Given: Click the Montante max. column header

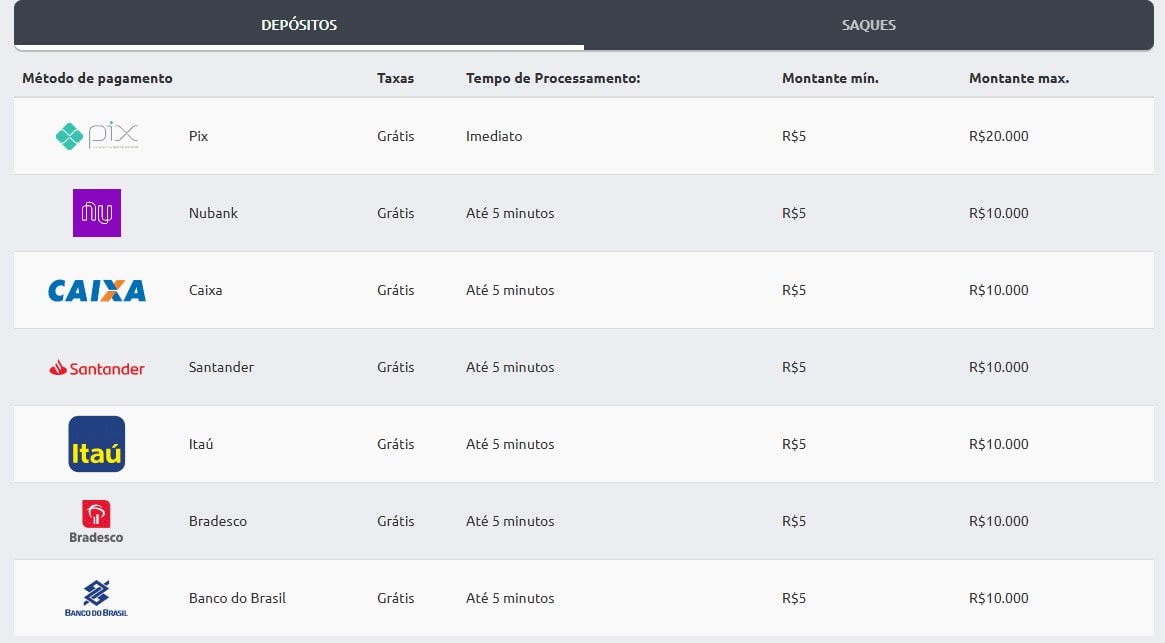Looking at the screenshot, I should coord(1018,78).
